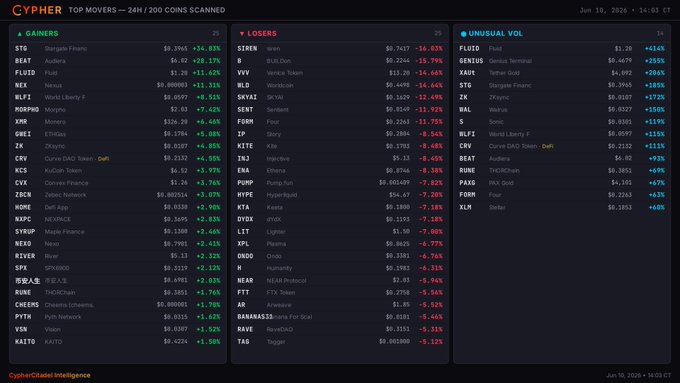Click the HOME Defi App ticker

(23, 207)
